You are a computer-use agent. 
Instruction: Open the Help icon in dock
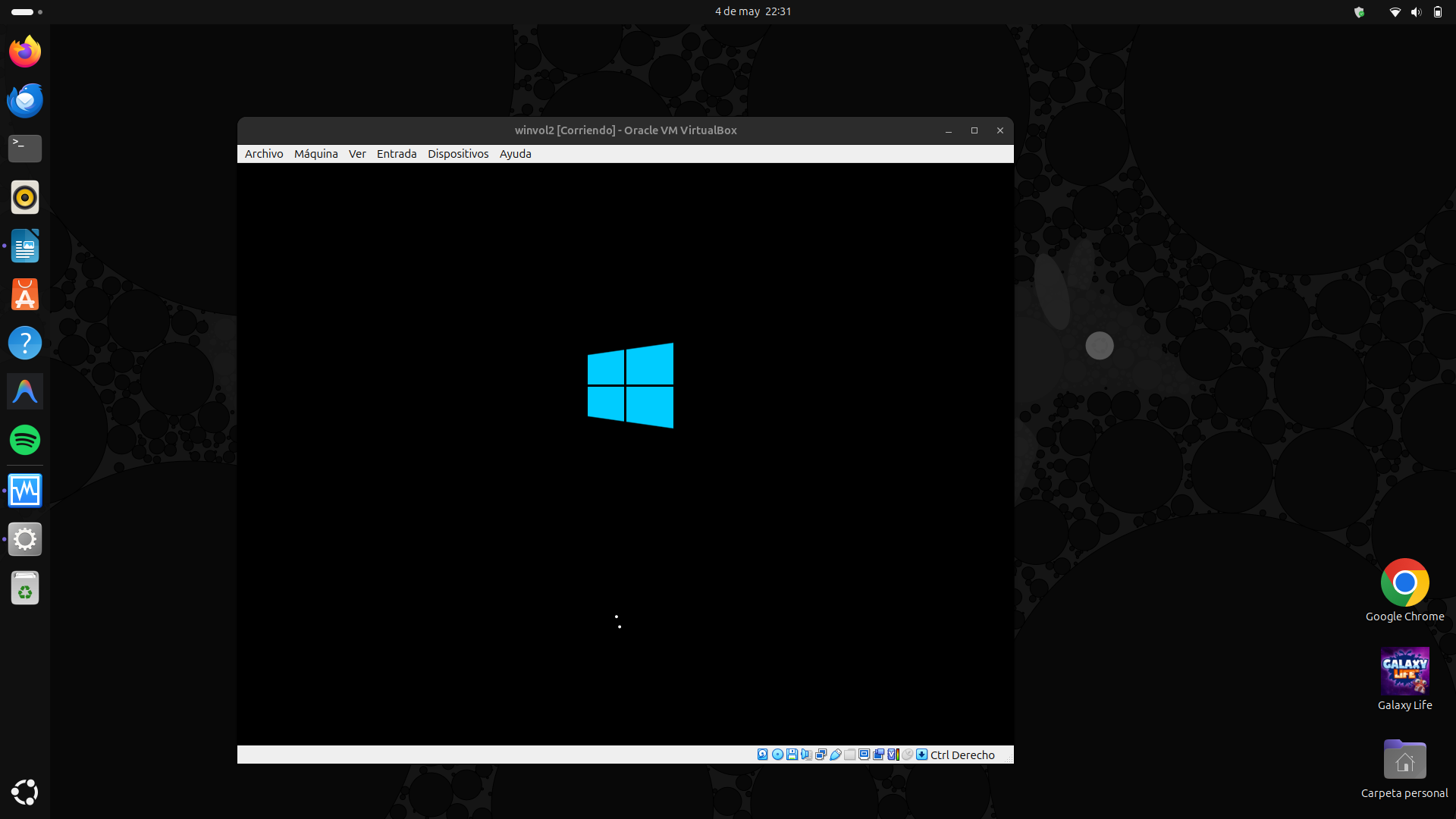click(25, 343)
